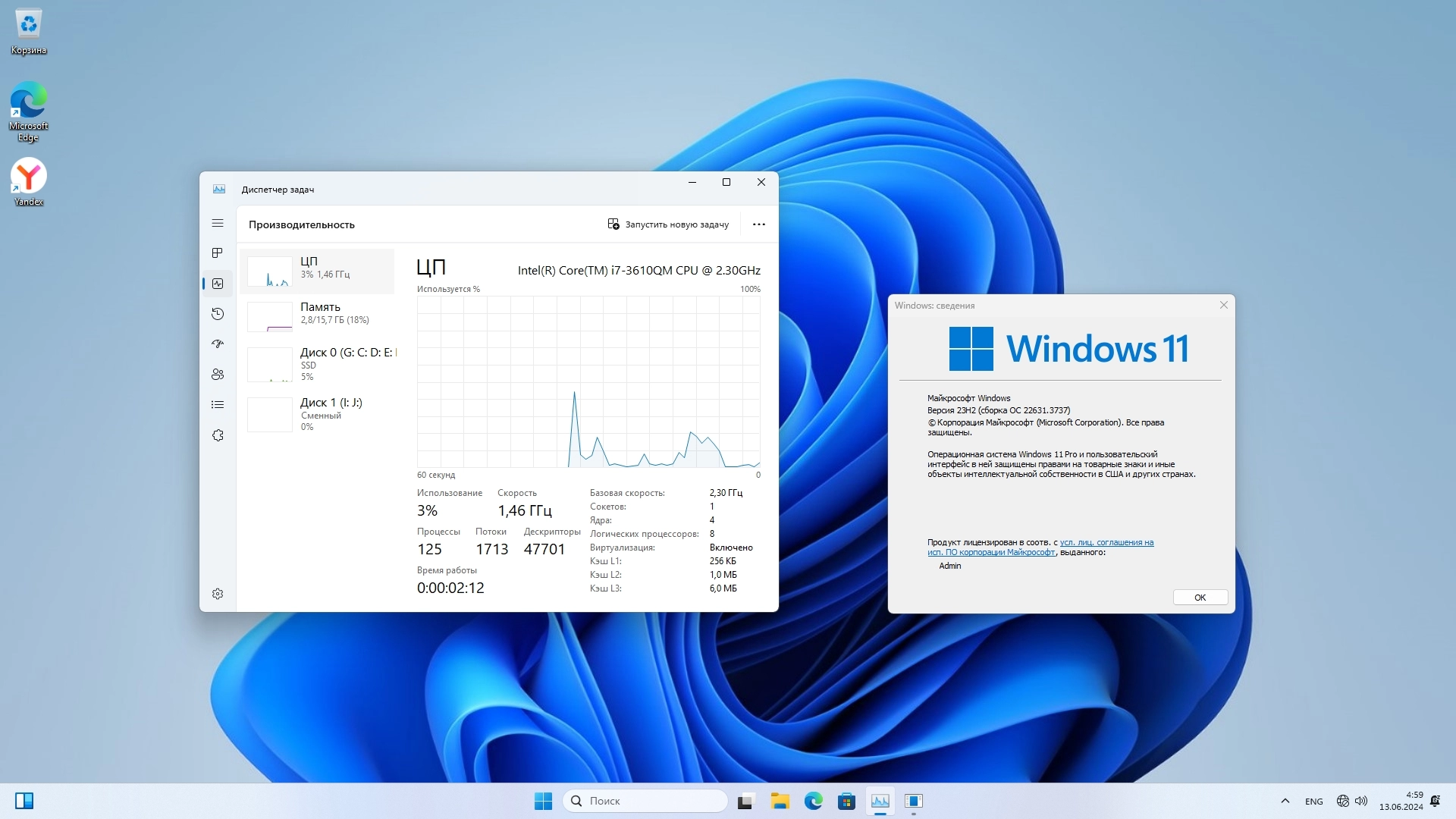1456x819 pixels.
Task: Open the Services page puzzle icon
Action: pyautogui.click(x=218, y=435)
